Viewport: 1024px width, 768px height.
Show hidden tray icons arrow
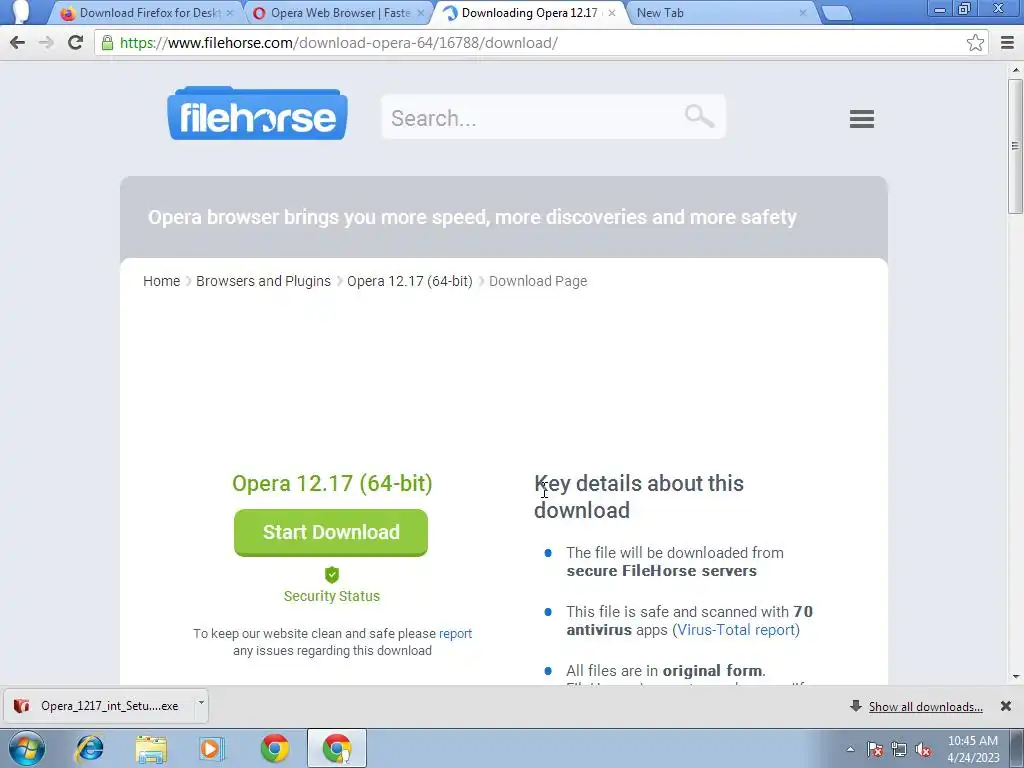(x=850, y=749)
